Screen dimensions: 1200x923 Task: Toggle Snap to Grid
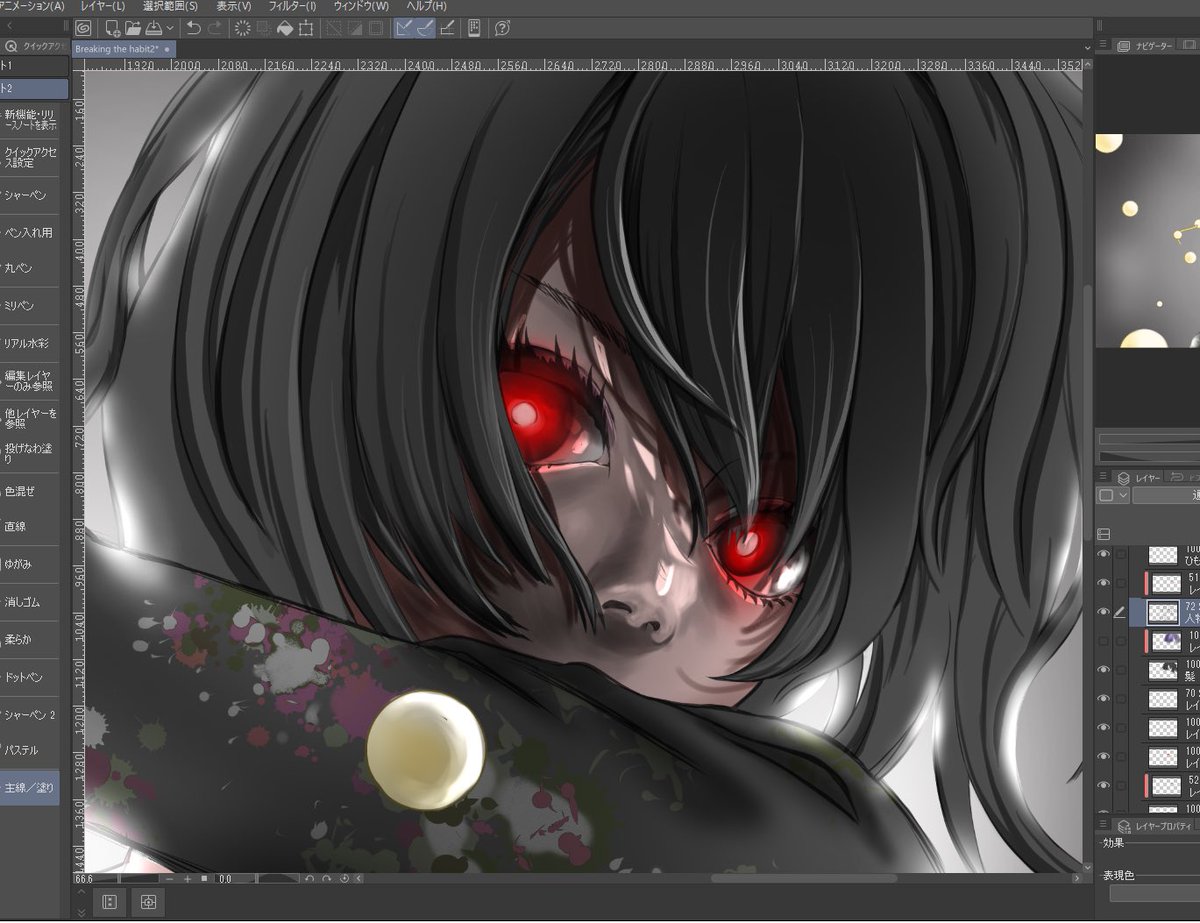(447, 28)
